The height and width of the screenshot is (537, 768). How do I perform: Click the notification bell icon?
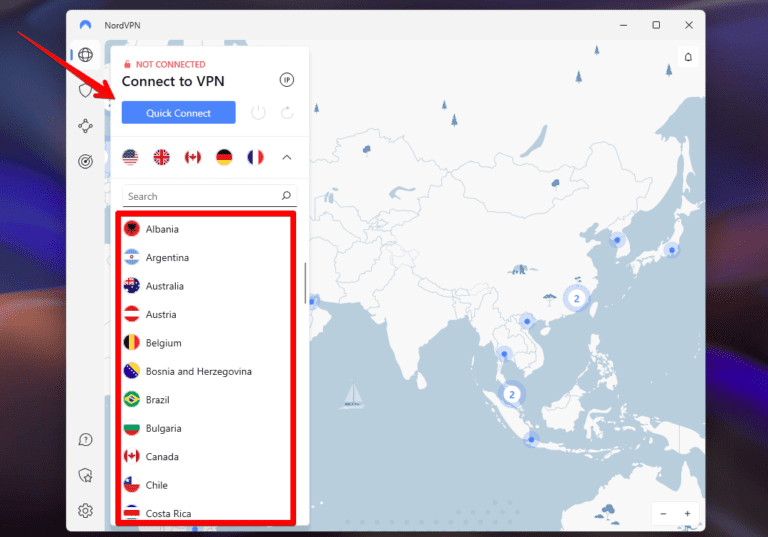pyautogui.click(x=688, y=57)
